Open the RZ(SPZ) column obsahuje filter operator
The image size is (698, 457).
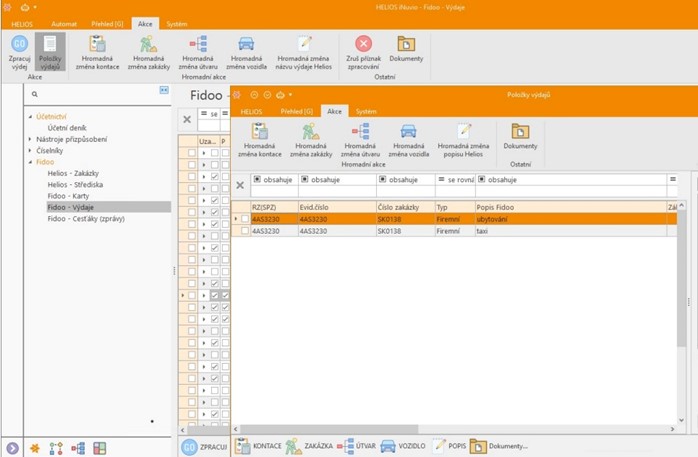pyautogui.click(x=273, y=180)
